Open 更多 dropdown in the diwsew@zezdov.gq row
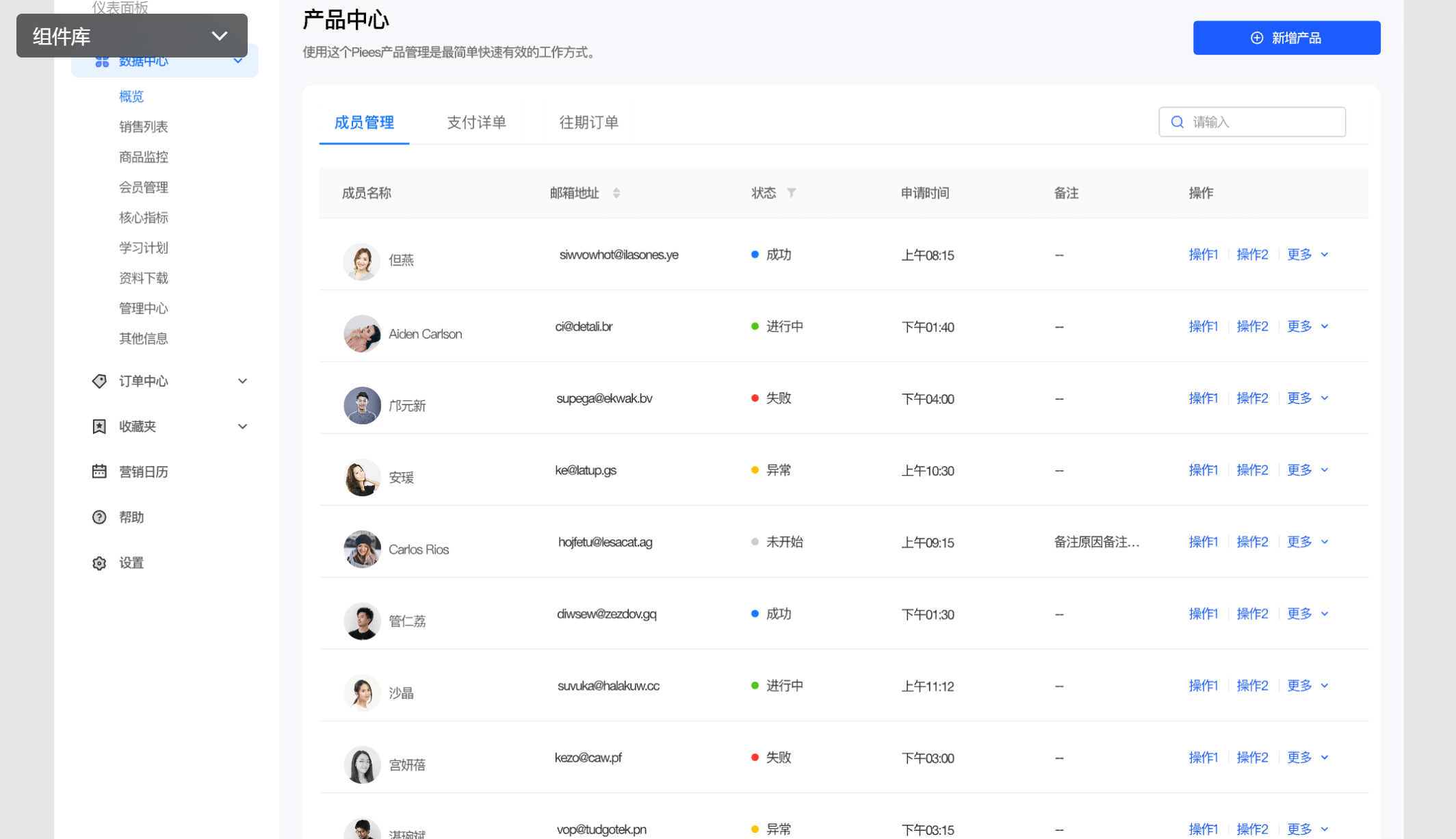The image size is (1456, 839). (1308, 614)
